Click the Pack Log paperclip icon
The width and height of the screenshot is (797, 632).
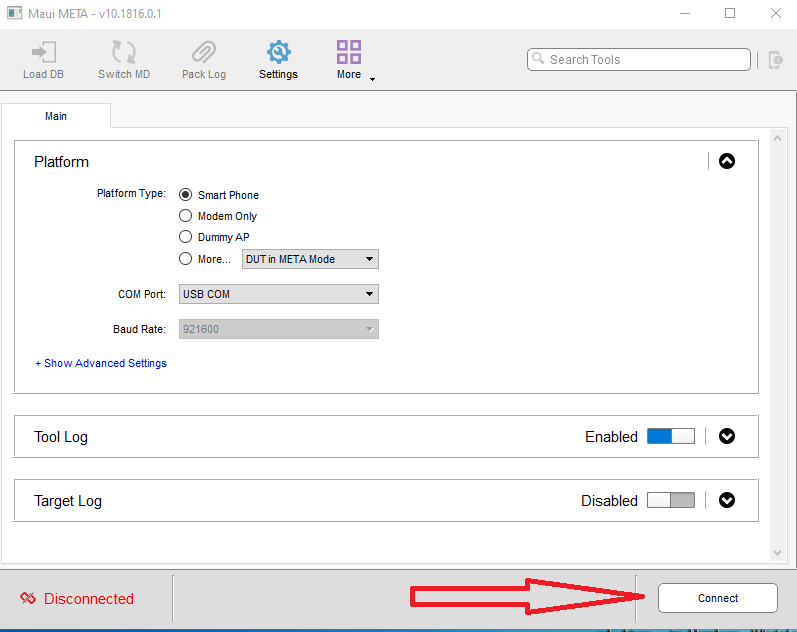click(204, 52)
